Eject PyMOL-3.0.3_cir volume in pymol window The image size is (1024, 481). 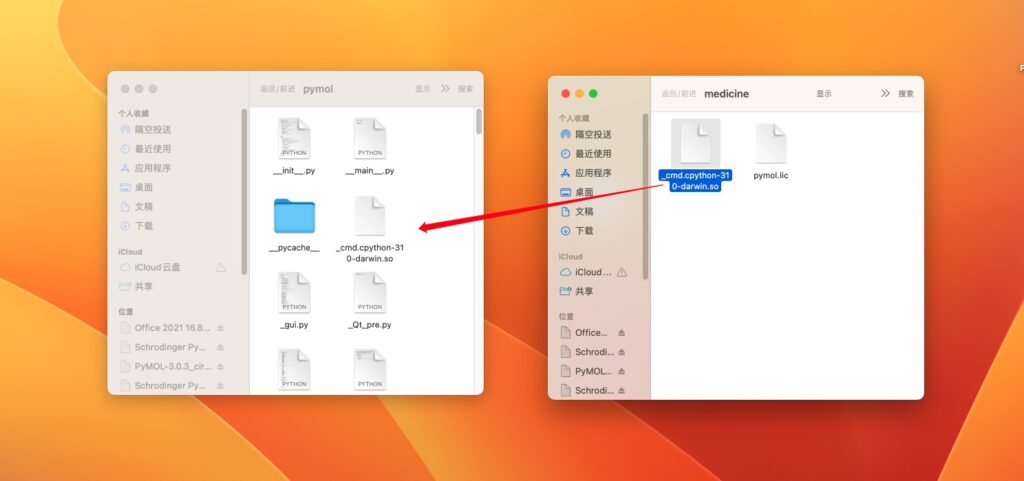point(220,366)
